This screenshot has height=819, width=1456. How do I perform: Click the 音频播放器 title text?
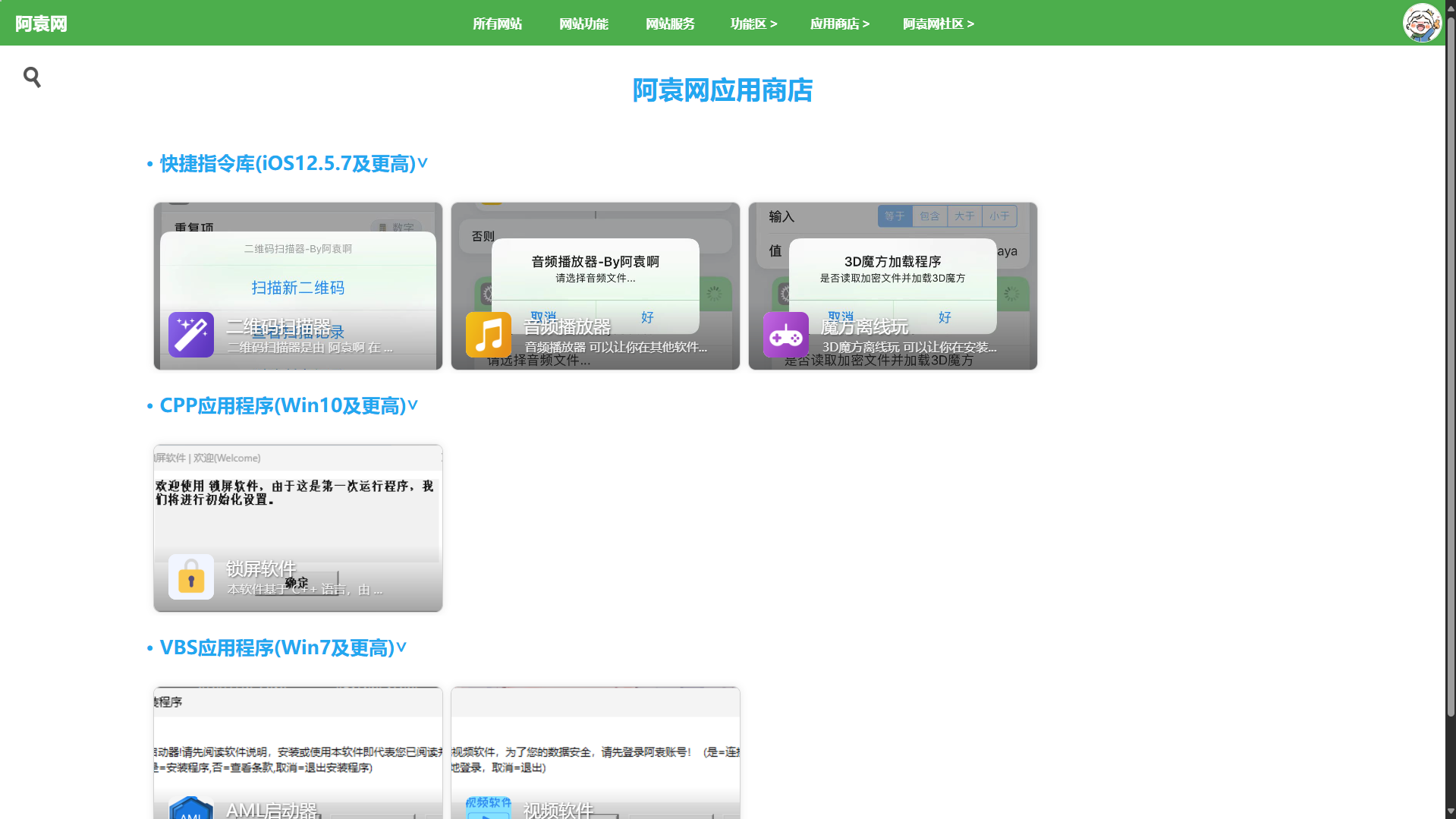click(x=568, y=327)
